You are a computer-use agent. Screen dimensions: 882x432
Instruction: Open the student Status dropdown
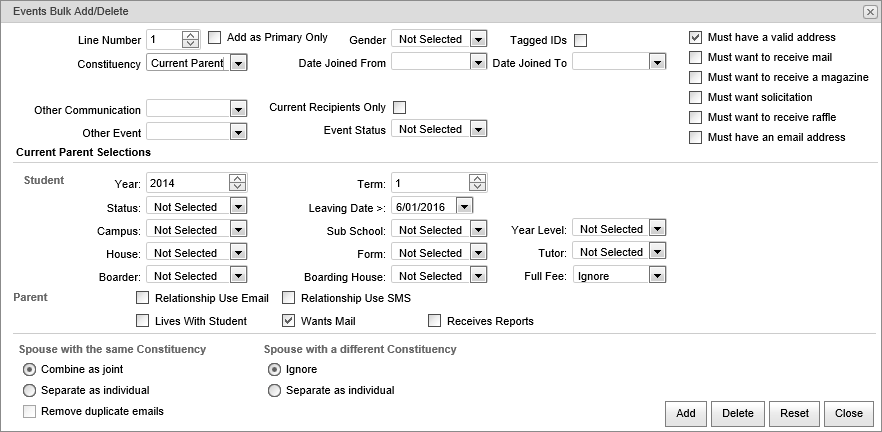coord(238,206)
